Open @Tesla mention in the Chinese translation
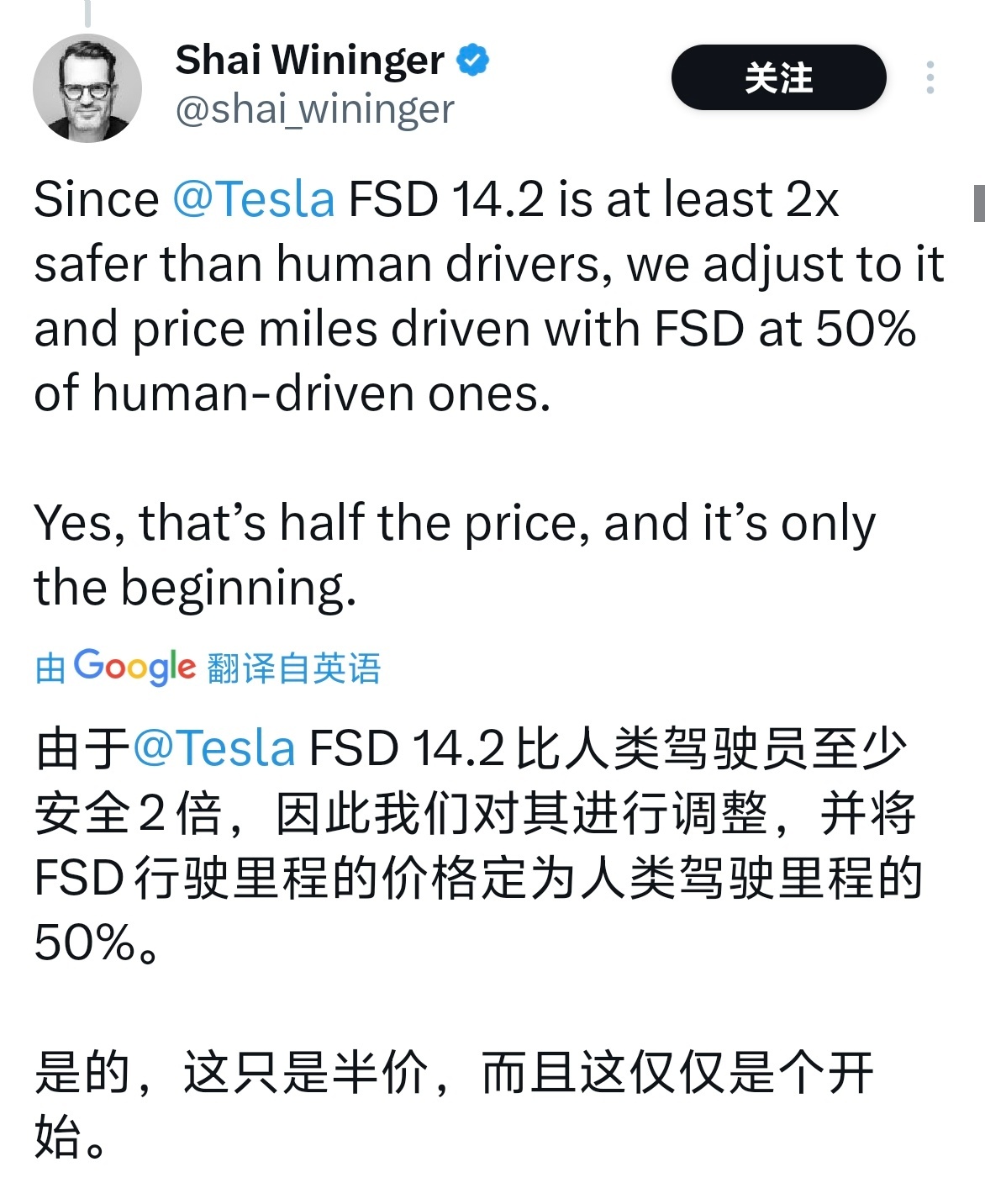 point(214,748)
